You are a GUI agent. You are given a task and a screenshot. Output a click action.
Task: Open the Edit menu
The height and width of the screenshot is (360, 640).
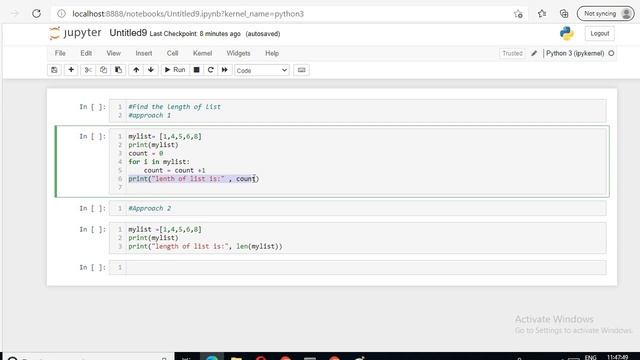(x=86, y=53)
